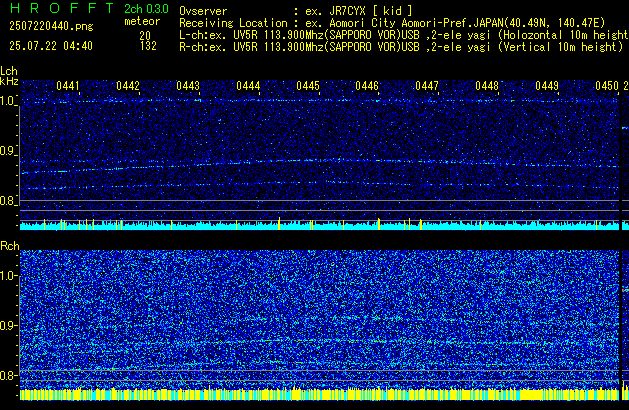Select time marker 0441

[68, 86]
